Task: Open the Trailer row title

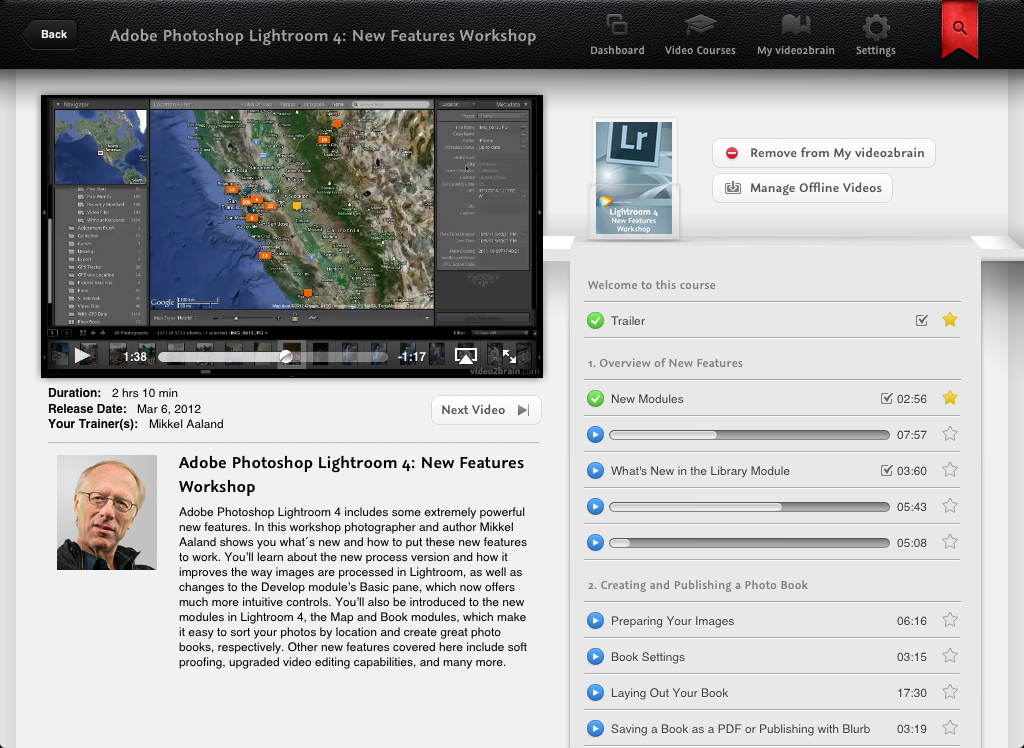Action: pos(628,321)
